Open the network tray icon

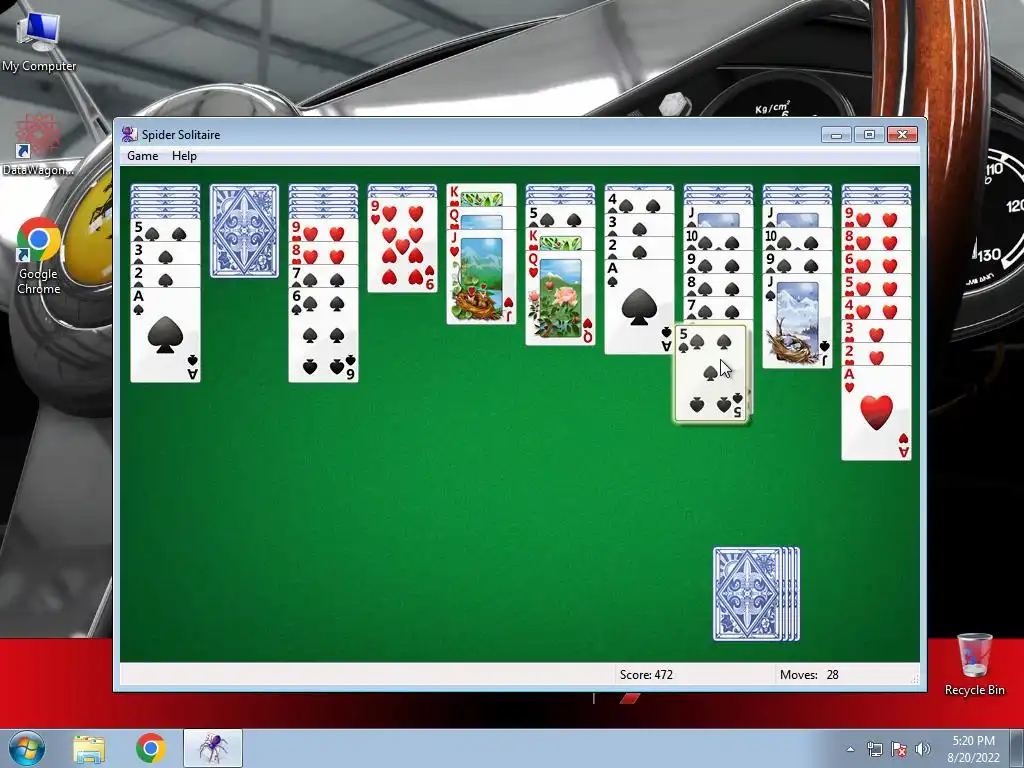coord(874,749)
